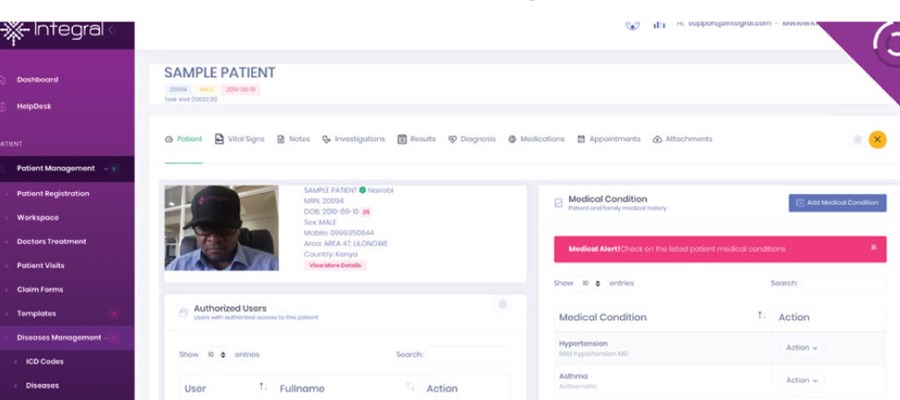Click the notifications icon beside the bar chart
The image size is (900, 400).
coord(631,25)
